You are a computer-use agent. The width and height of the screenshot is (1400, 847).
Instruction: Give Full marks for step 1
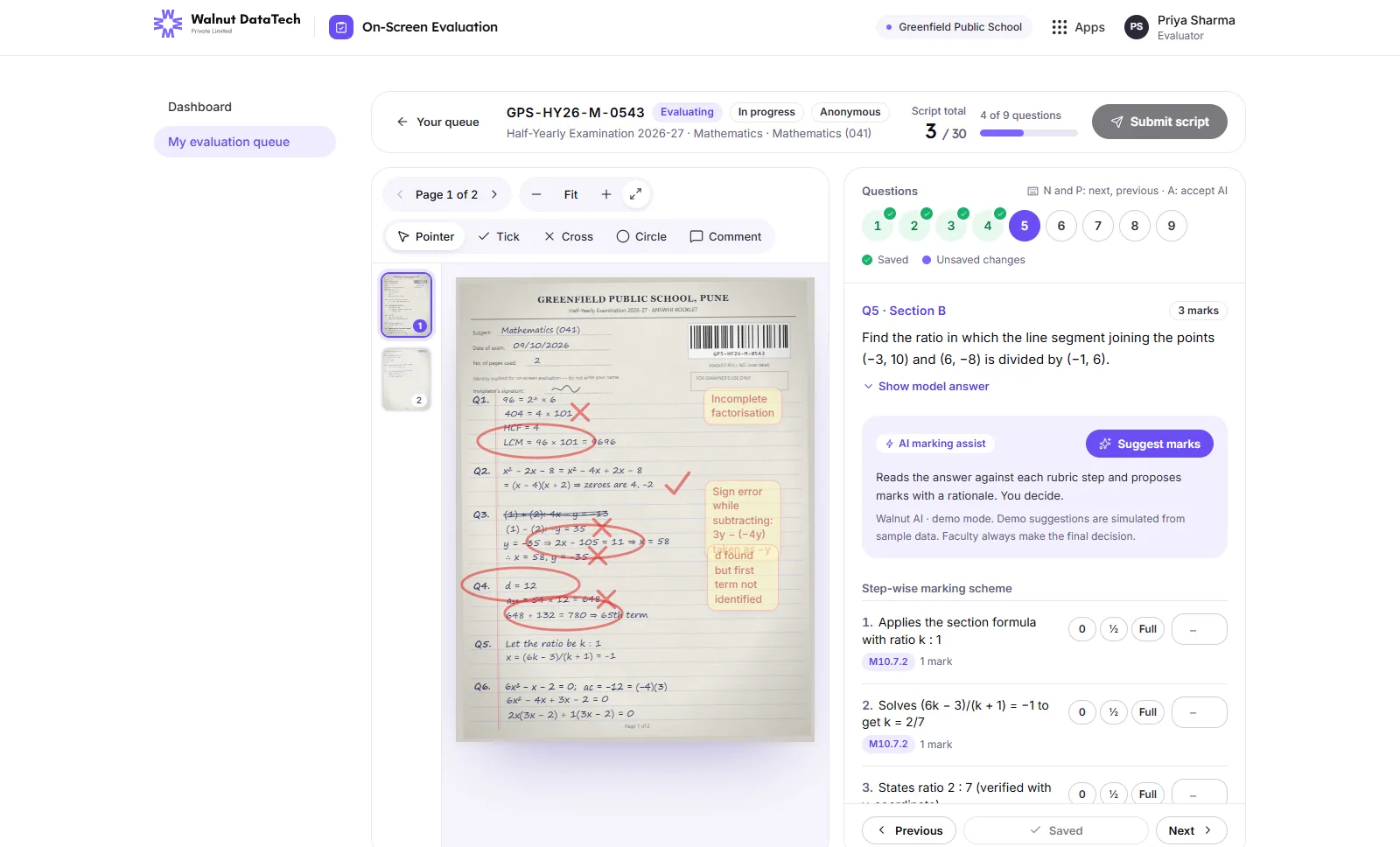(1148, 629)
